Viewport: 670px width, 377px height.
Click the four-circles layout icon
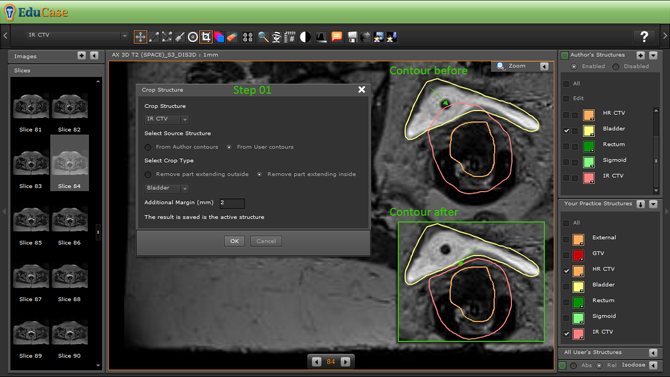pyautogui.click(x=247, y=37)
